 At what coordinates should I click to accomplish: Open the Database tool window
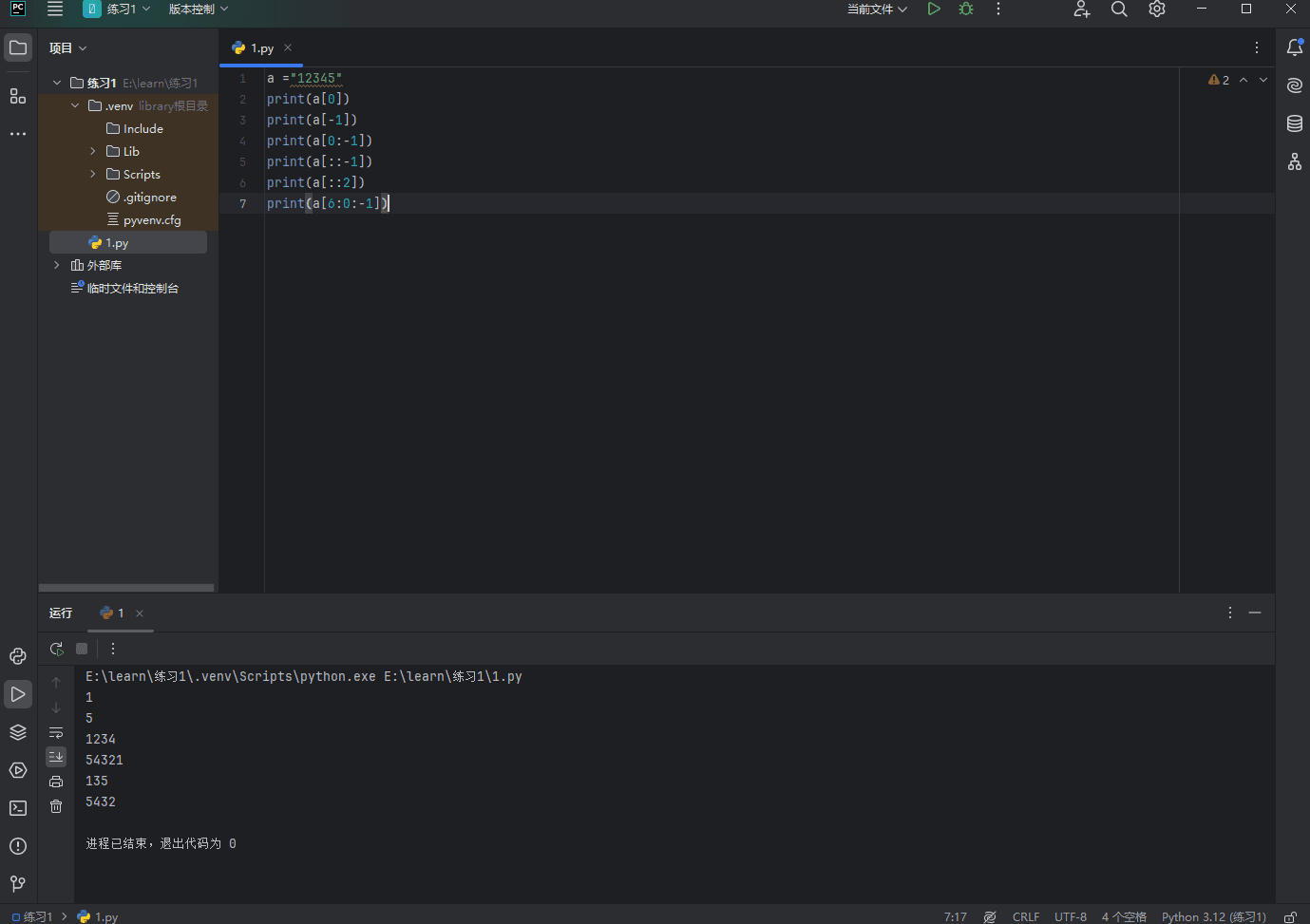1294,123
